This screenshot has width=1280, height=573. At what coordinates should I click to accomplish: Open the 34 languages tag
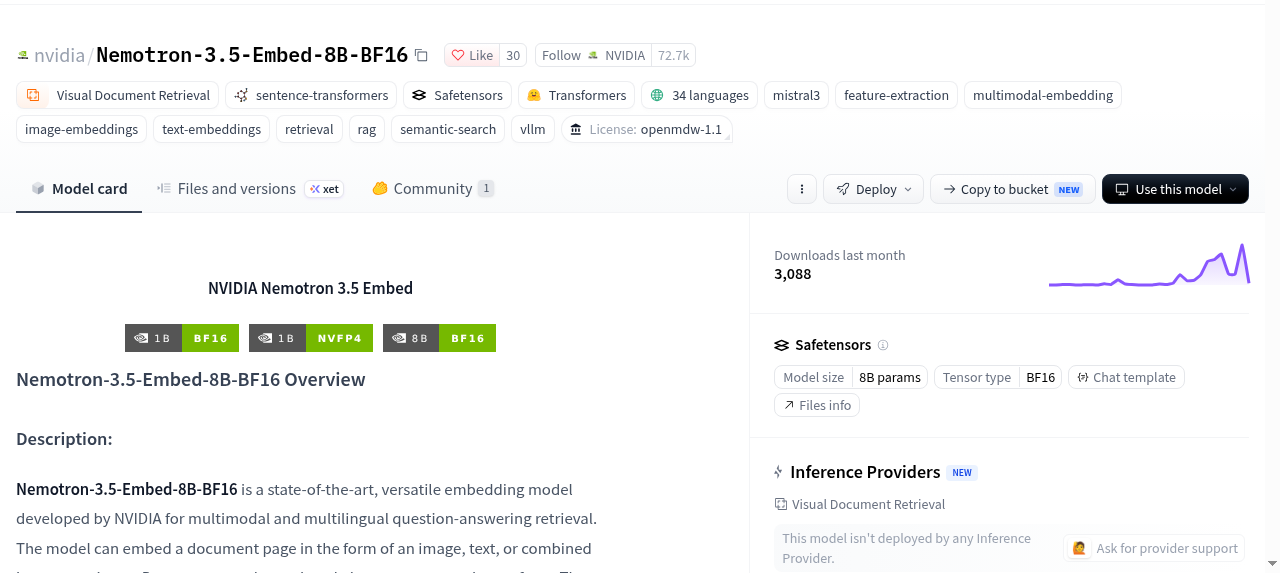[699, 95]
